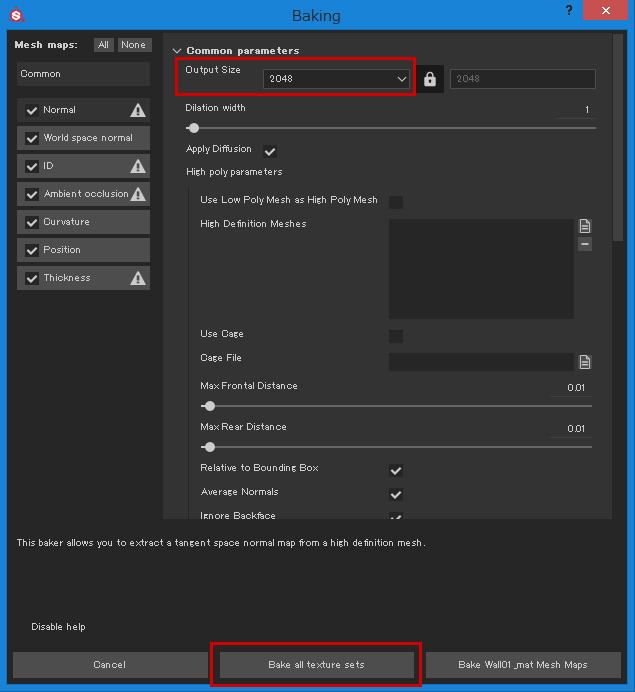
Task: Collapse the Common parameters section
Action: tap(177, 51)
